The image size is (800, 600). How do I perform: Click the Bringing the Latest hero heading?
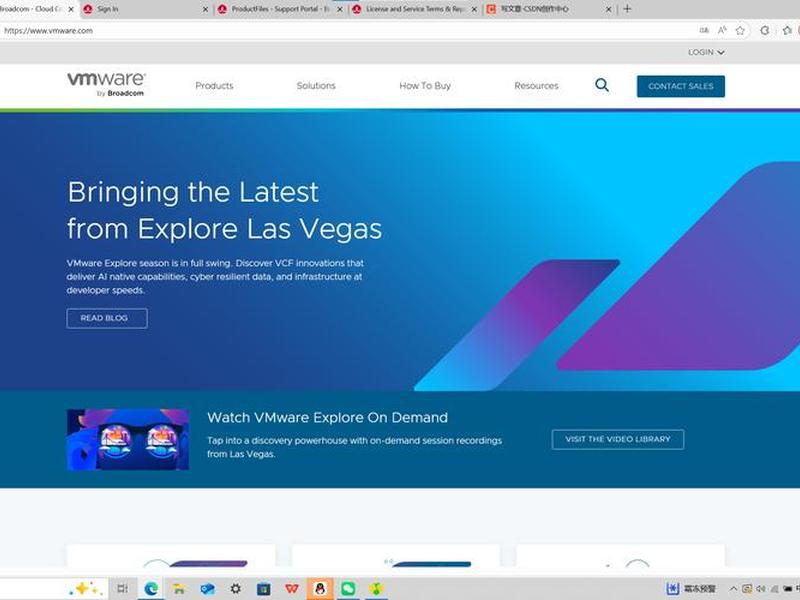[x=224, y=210]
